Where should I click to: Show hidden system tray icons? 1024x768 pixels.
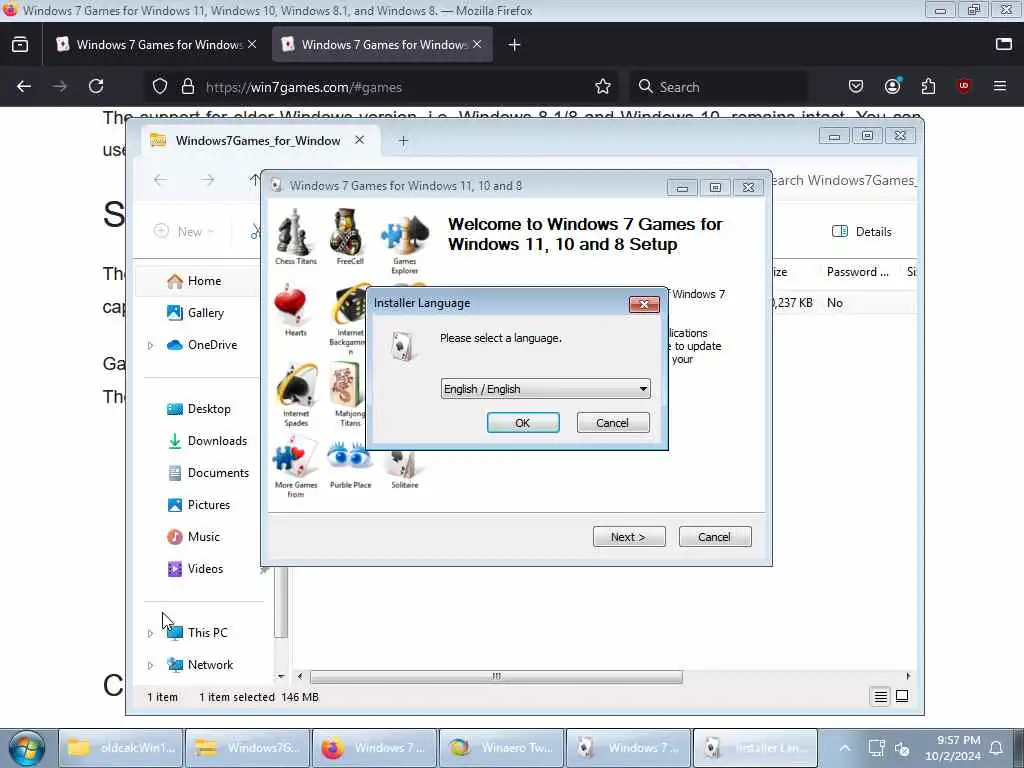click(844, 748)
